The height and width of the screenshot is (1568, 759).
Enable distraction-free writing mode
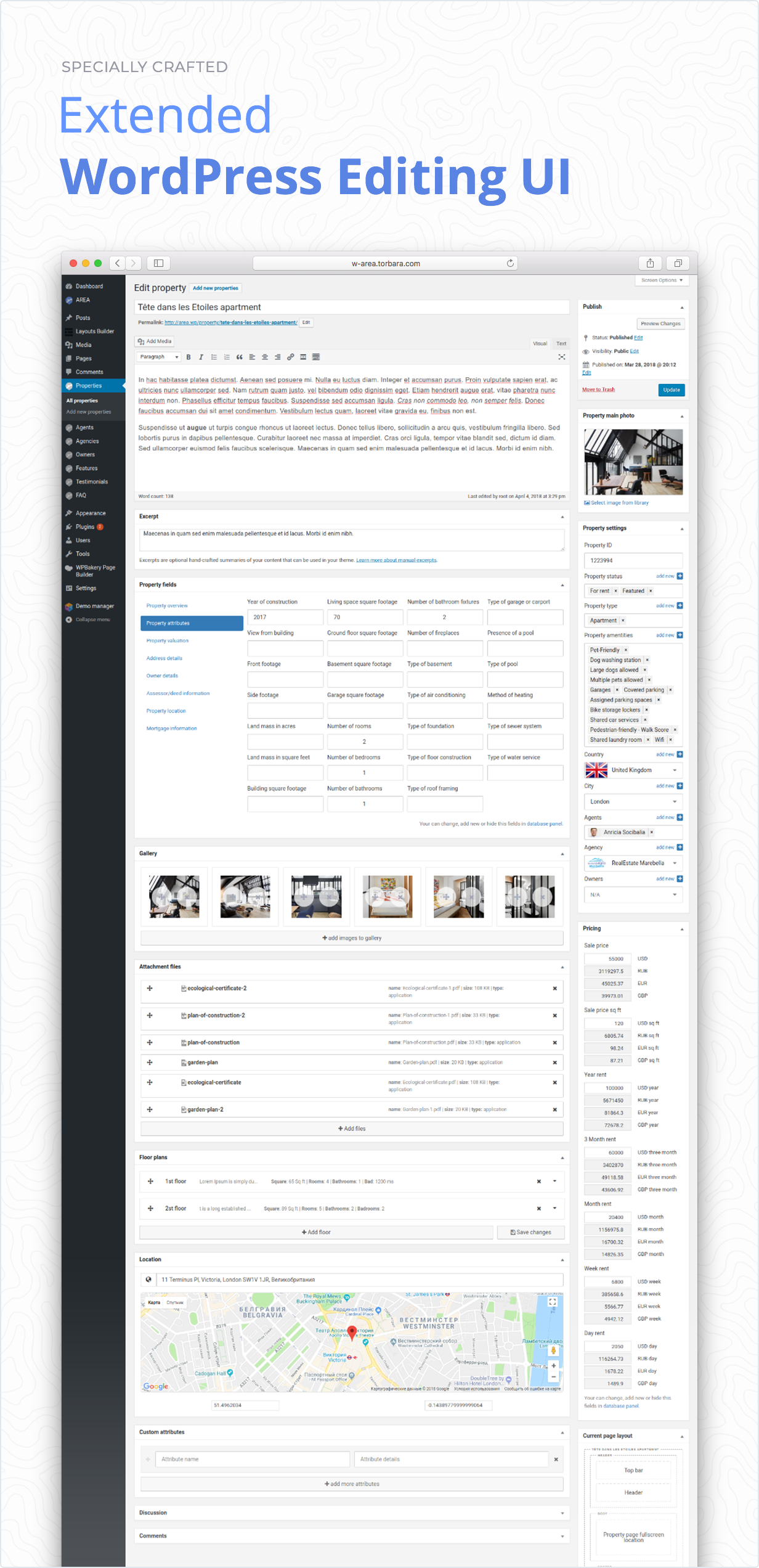[x=561, y=357]
